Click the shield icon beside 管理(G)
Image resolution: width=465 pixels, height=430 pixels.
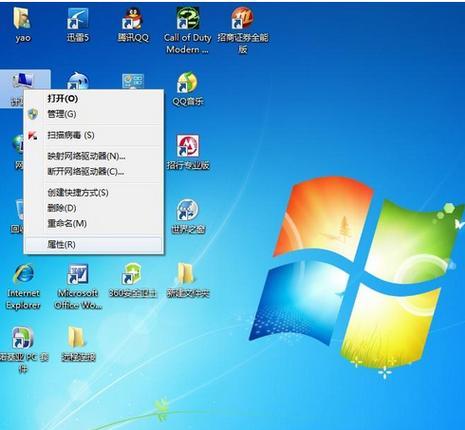(x=33, y=114)
